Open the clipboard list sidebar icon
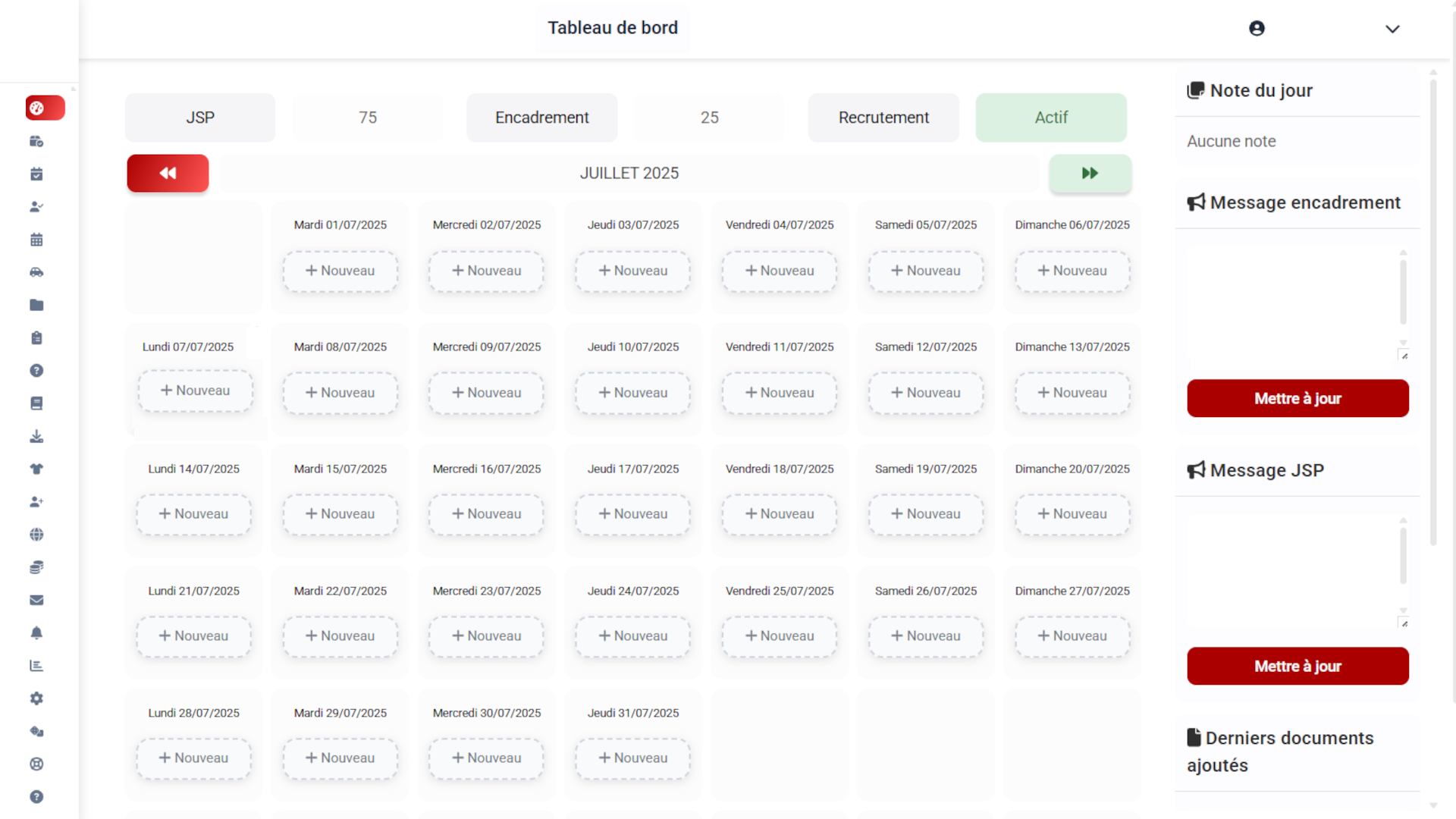 point(36,338)
